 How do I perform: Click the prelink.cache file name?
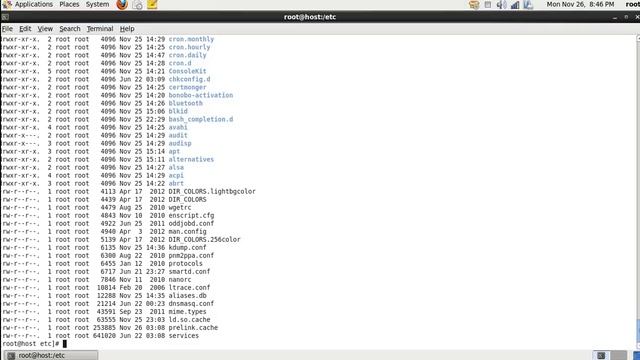point(193,328)
